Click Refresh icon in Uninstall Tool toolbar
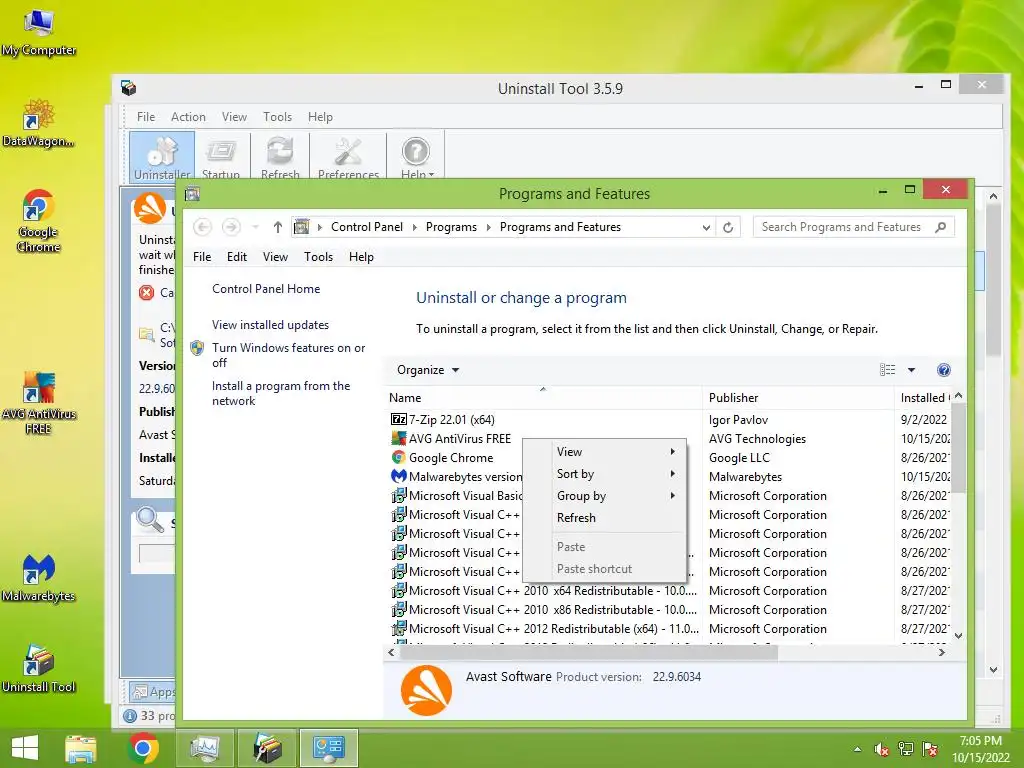 [x=280, y=157]
